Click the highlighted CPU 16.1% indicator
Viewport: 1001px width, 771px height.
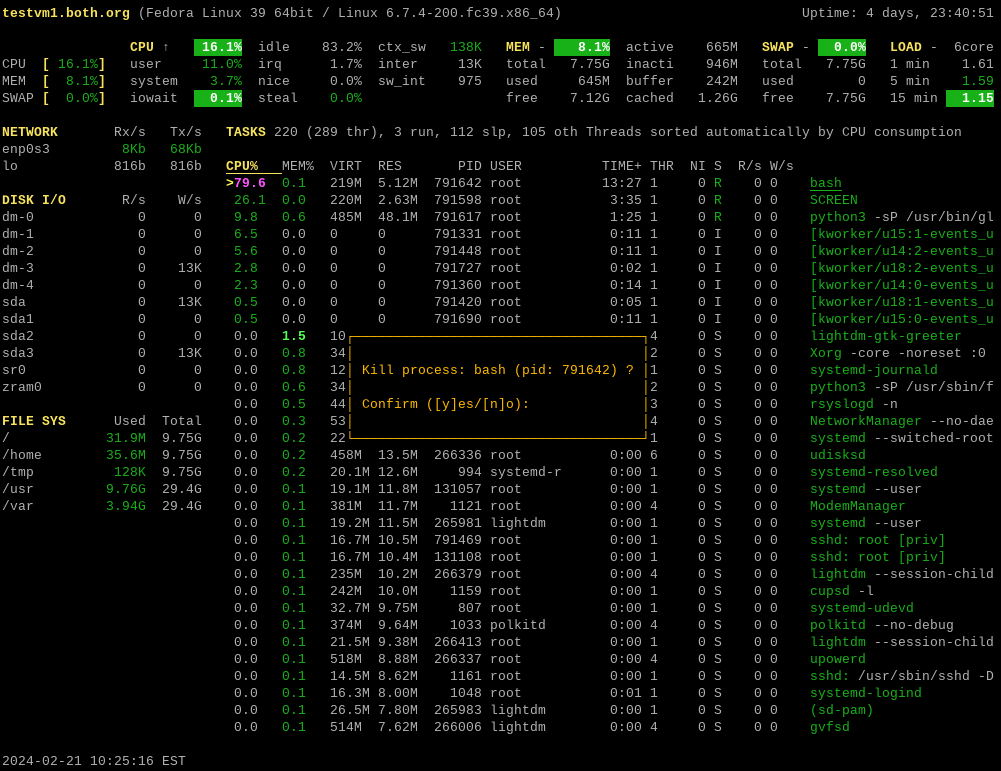[x=218, y=47]
